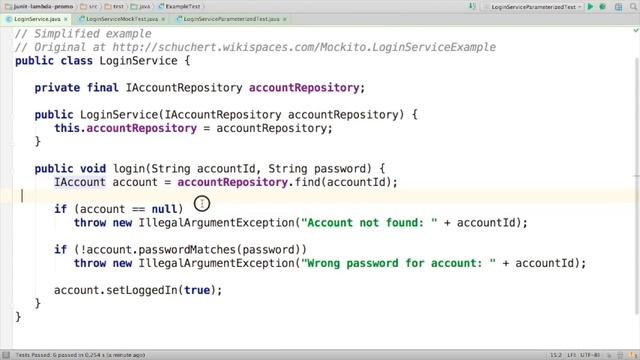Click the IAccount type in login method

coord(80,182)
